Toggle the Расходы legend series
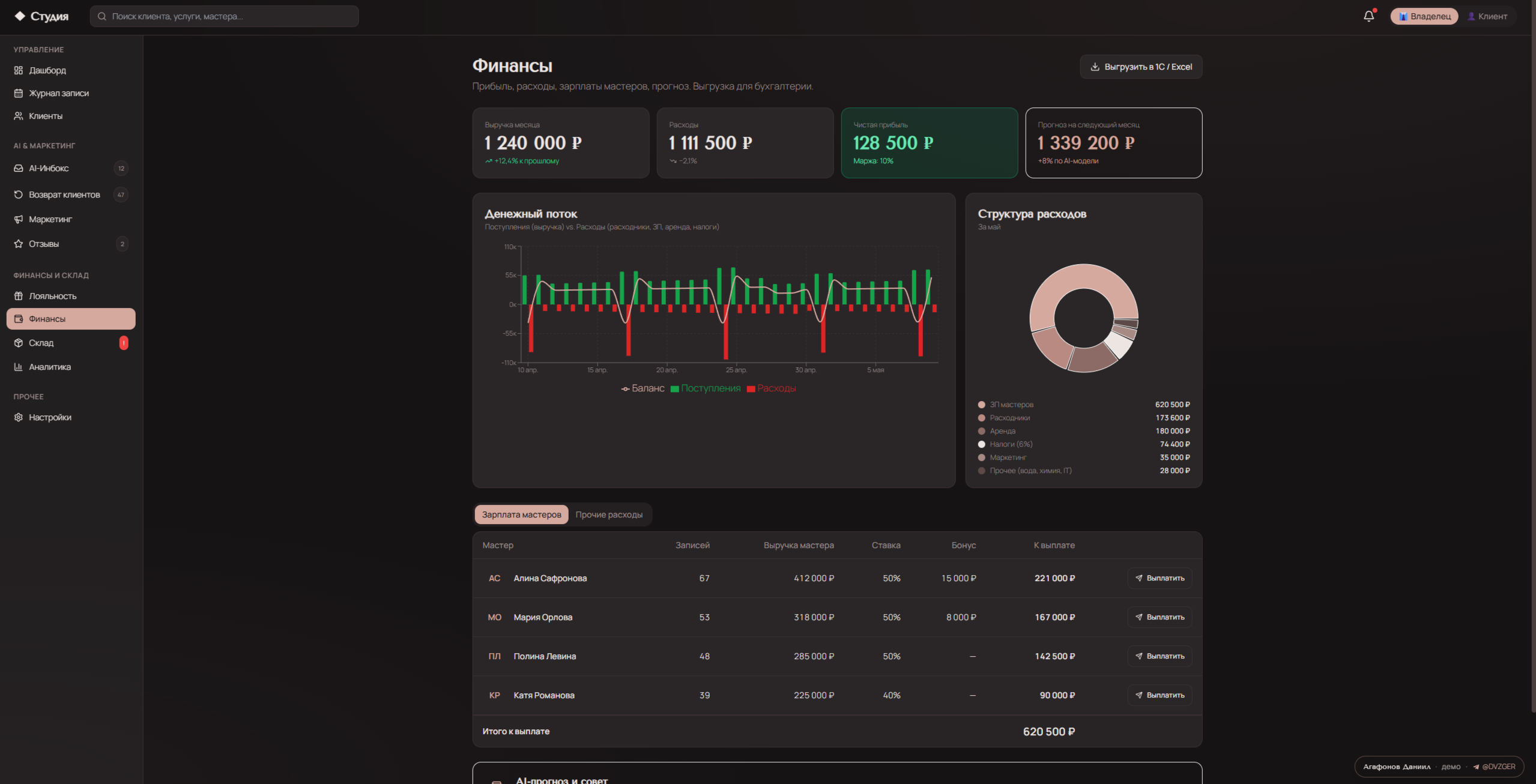1536x784 pixels. pos(772,388)
